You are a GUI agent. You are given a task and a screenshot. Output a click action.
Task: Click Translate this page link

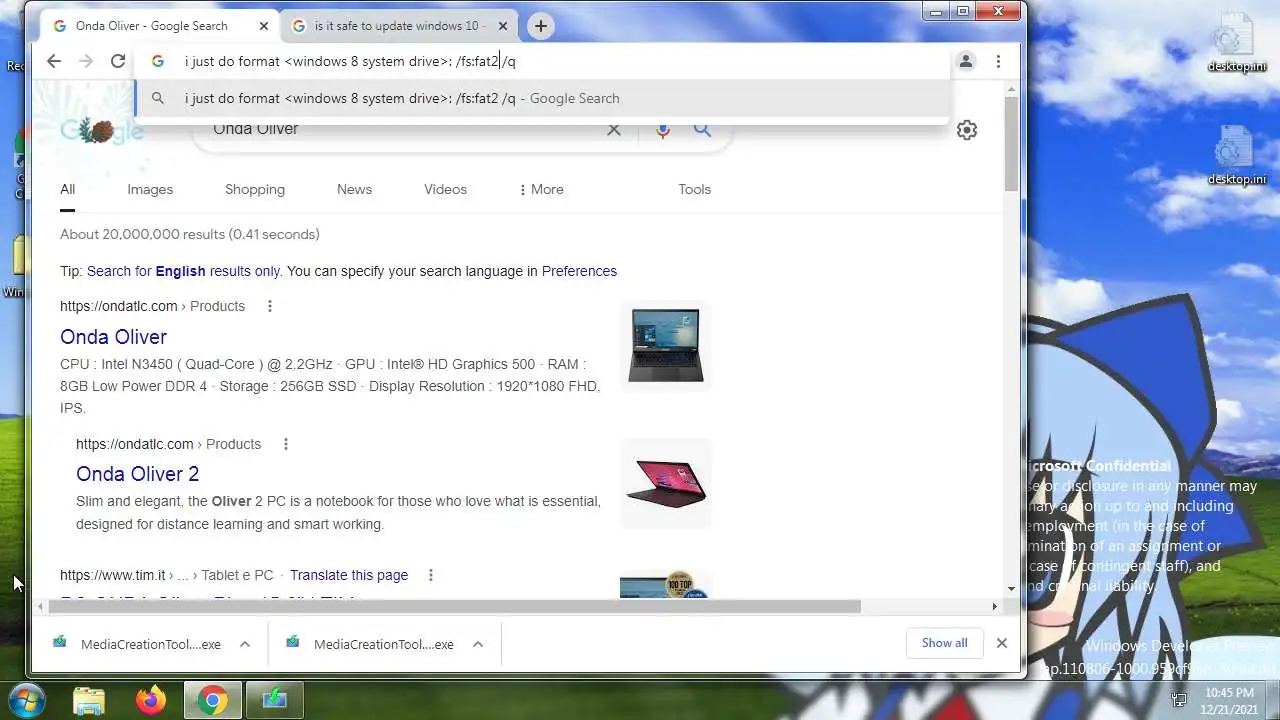click(348, 575)
